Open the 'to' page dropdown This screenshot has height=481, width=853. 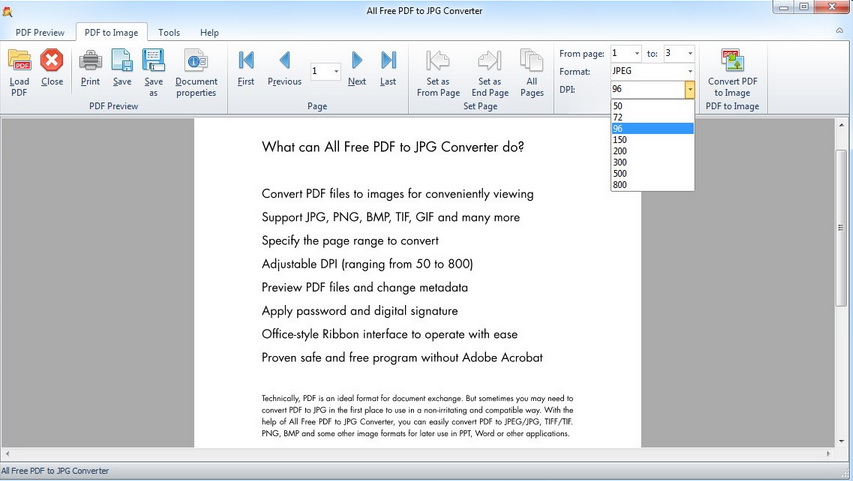tap(690, 53)
